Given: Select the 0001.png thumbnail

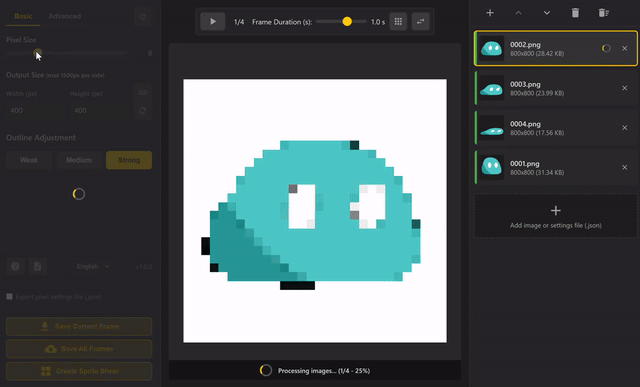Looking at the screenshot, I should click(x=491, y=167).
